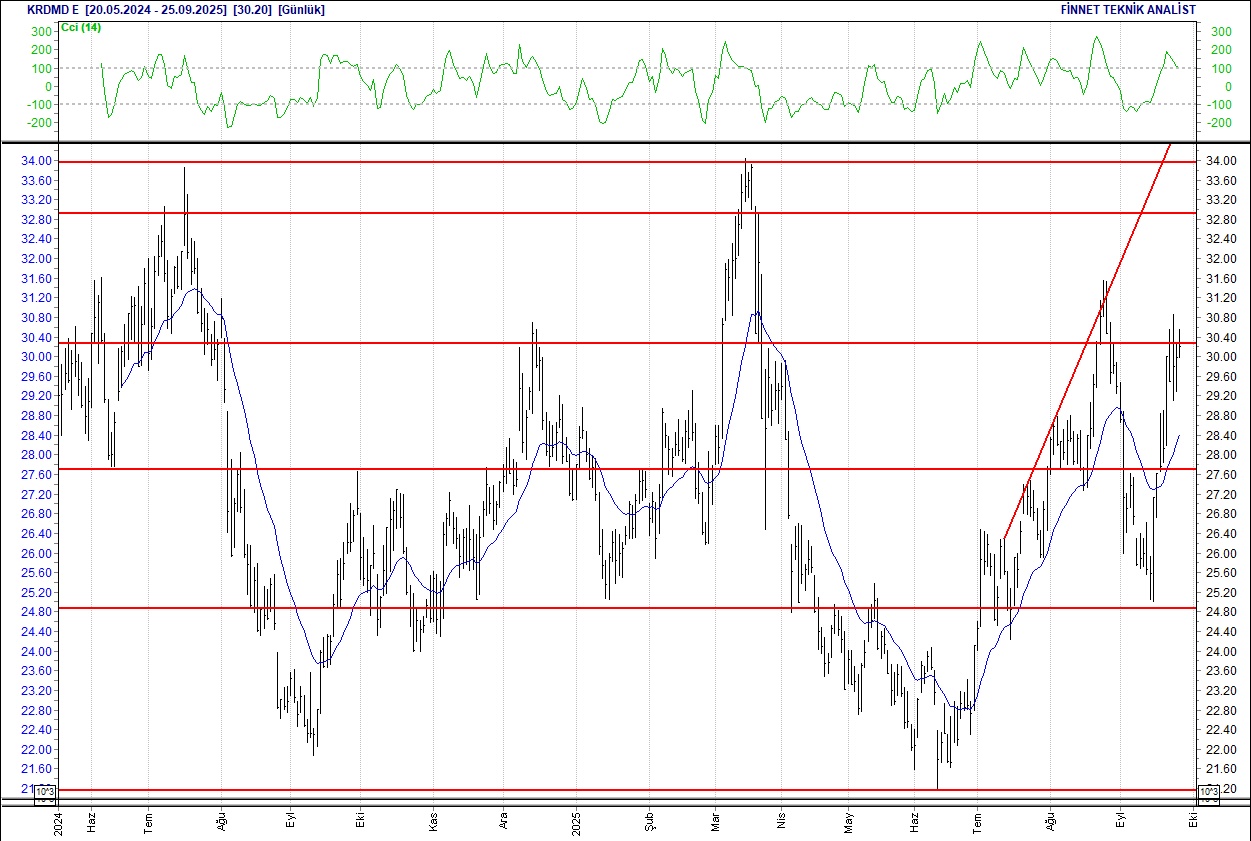The width and height of the screenshot is (1251, 841).
Task: Click the 100 label on right CCI axis
Action: click(1221, 68)
